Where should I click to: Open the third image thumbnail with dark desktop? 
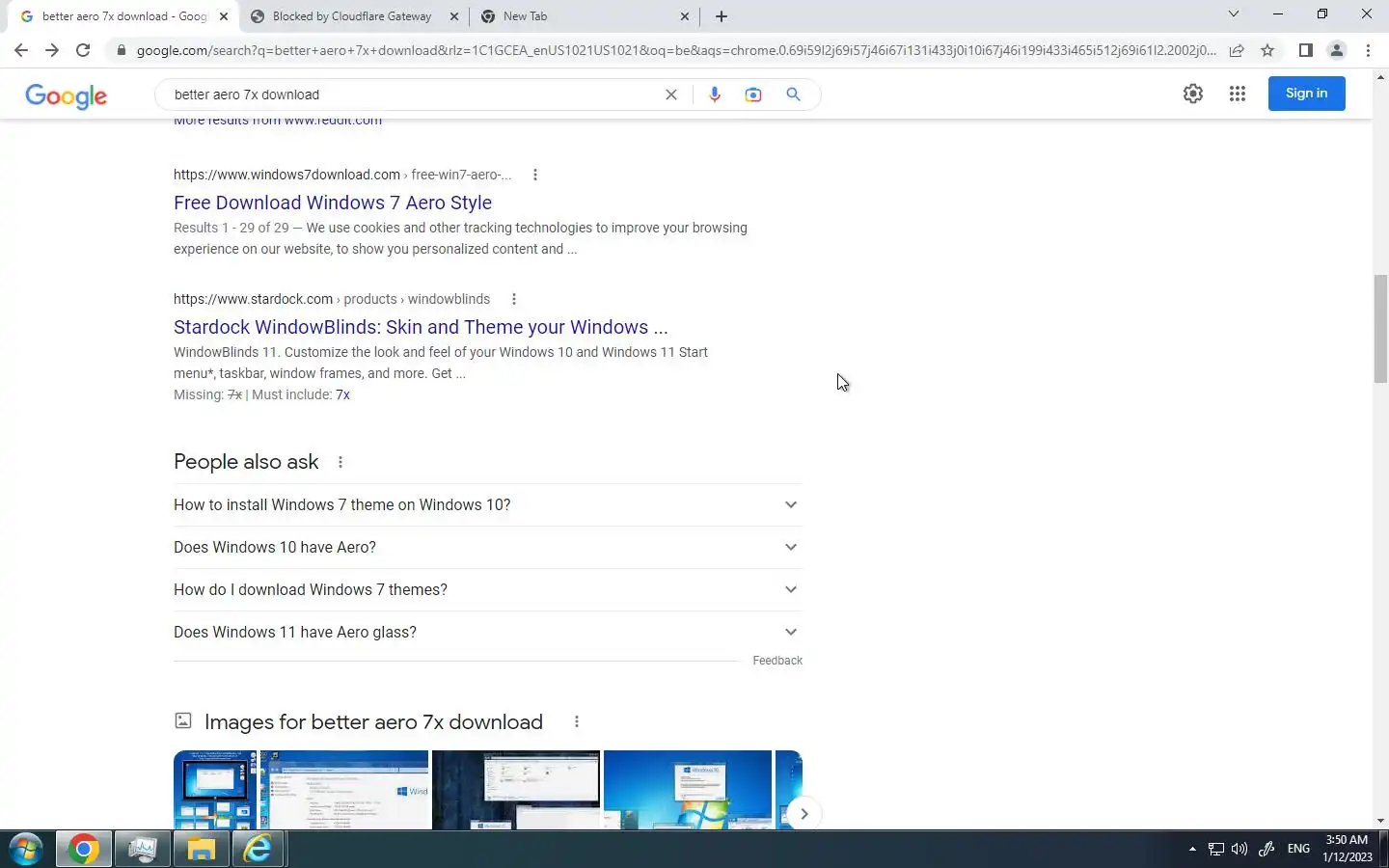coord(516,790)
